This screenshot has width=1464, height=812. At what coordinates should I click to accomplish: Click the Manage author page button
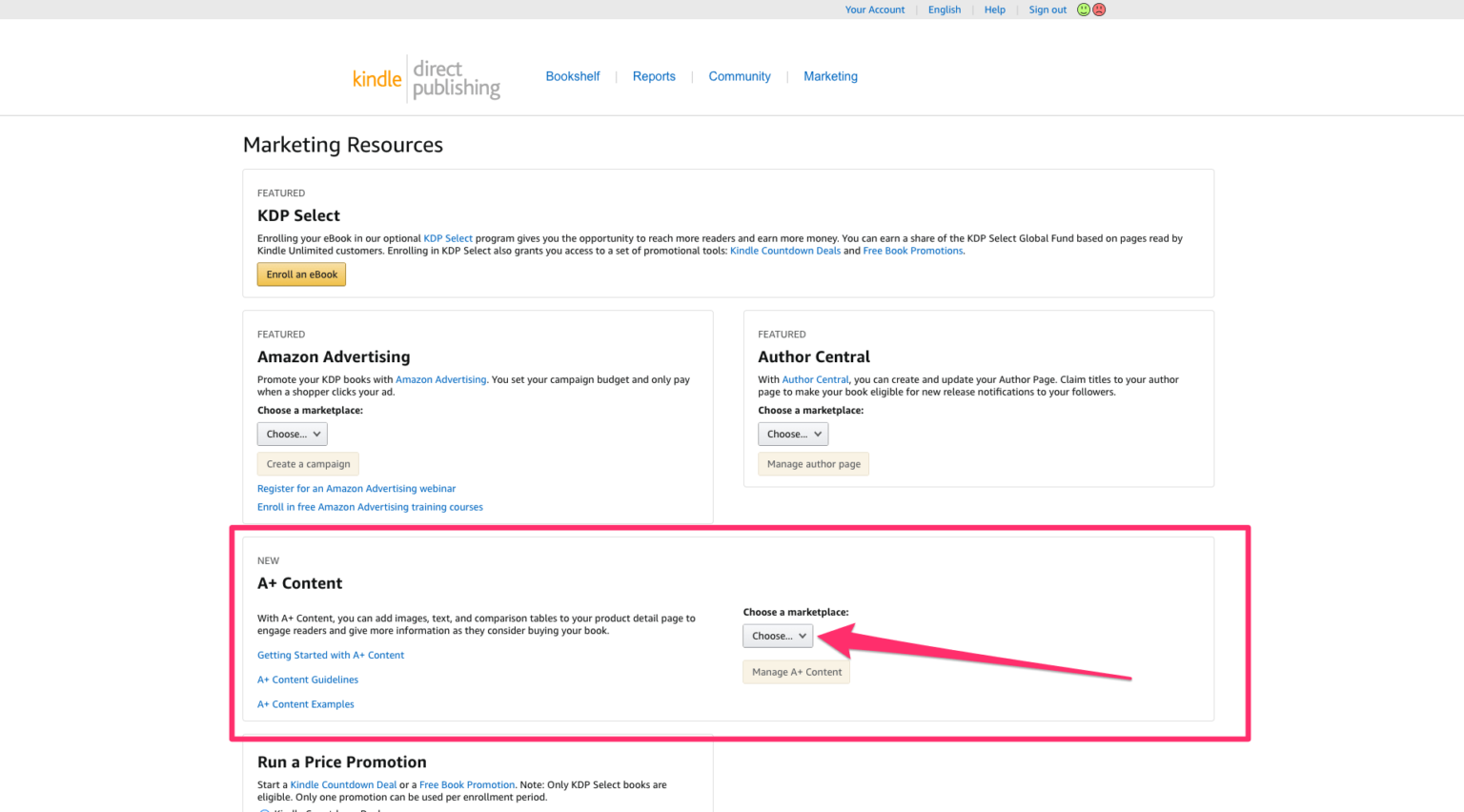[x=813, y=463]
